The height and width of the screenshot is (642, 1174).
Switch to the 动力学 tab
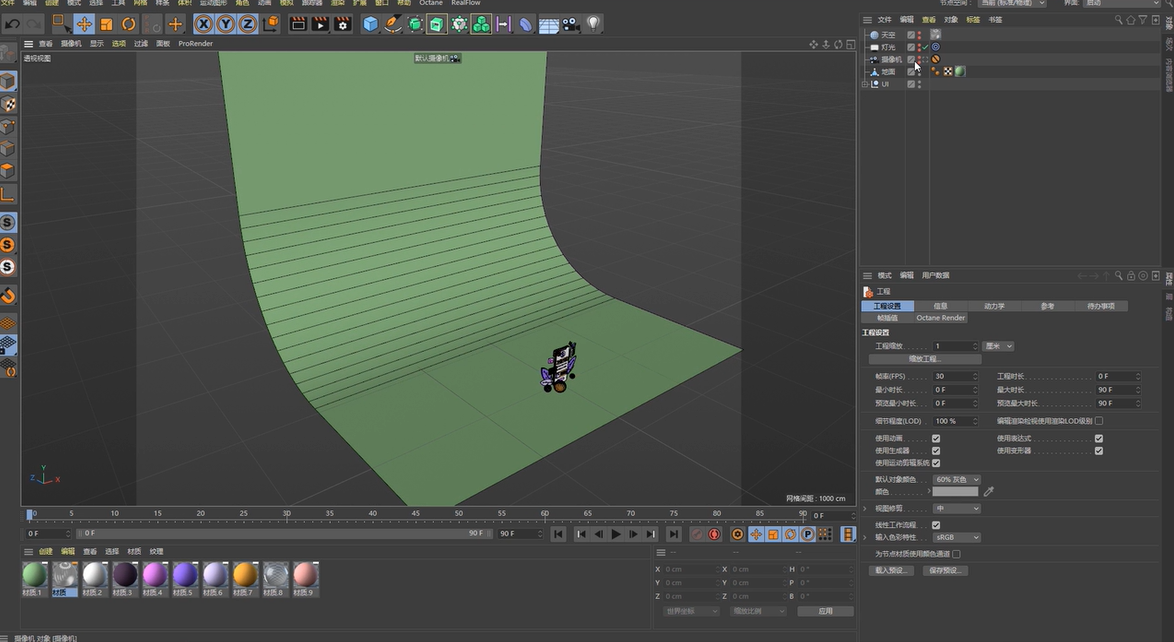coord(994,306)
